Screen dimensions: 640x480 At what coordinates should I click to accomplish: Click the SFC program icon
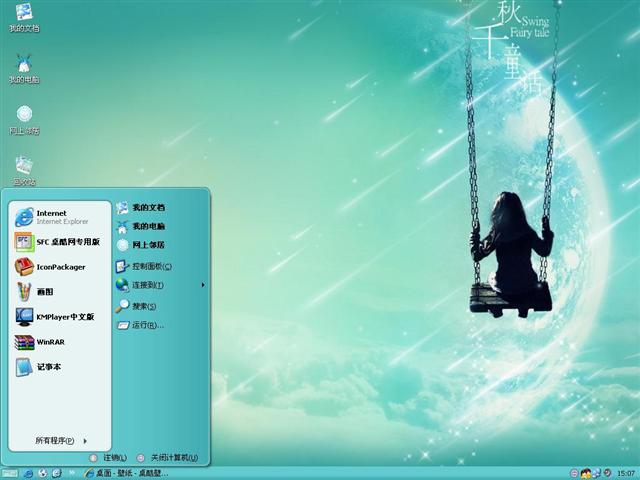(x=24, y=242)
